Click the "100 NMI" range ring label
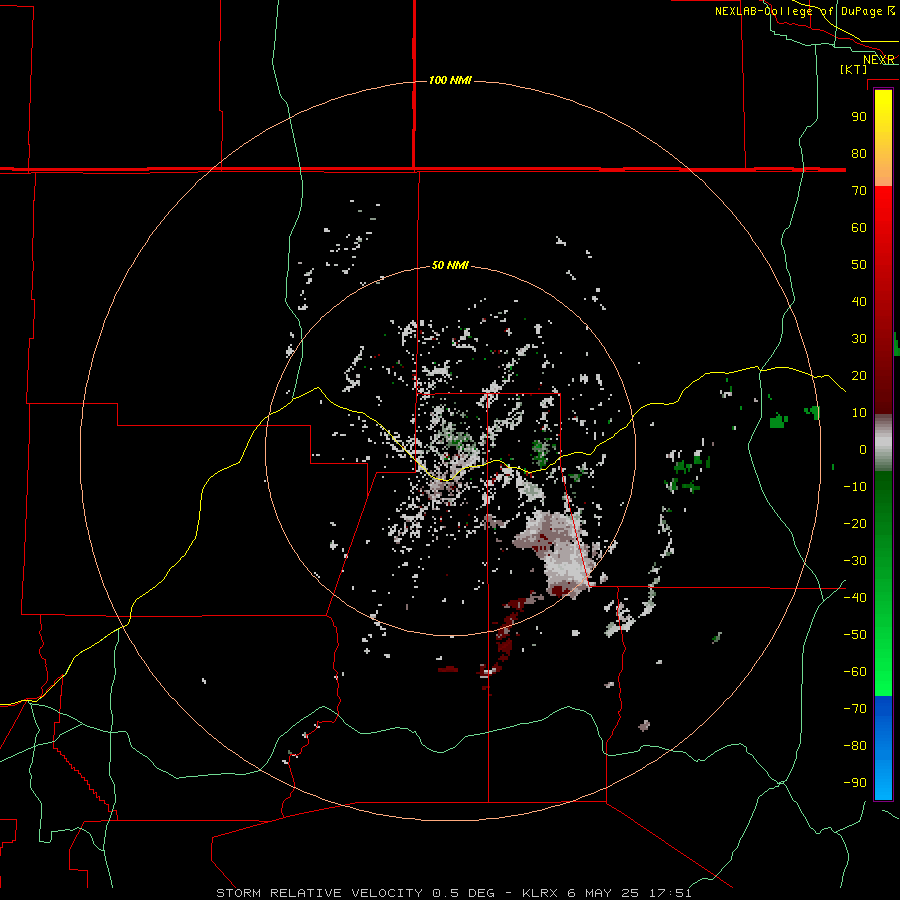 click(450, 80)
